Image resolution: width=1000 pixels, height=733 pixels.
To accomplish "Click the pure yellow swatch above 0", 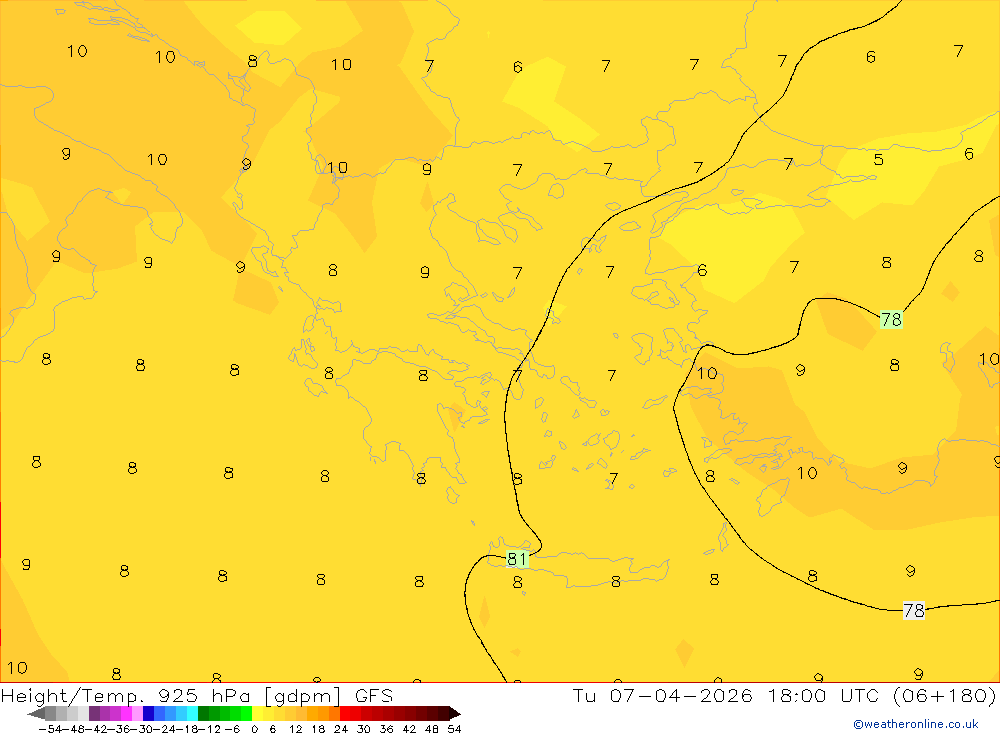I will coord(258,713).
